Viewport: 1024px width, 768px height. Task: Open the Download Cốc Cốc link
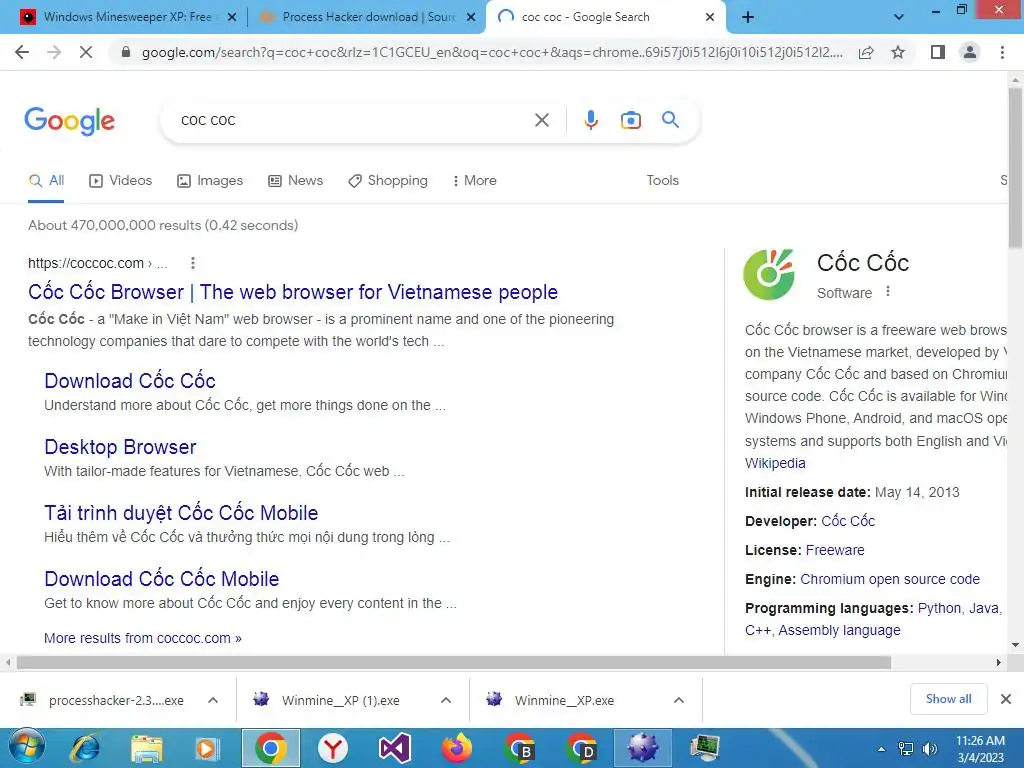click(130, 381)
